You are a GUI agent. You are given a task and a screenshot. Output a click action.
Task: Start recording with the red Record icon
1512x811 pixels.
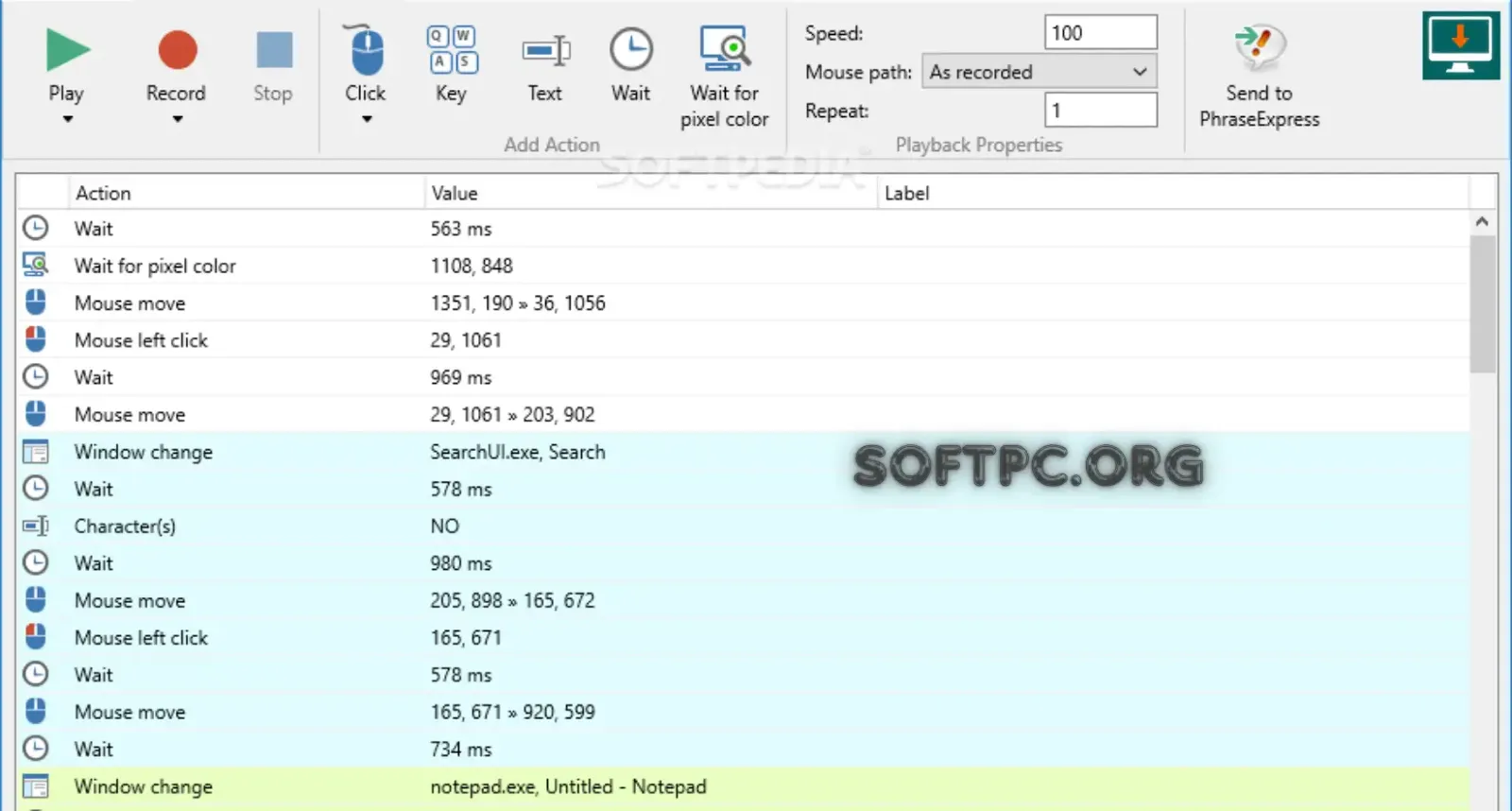point(177,50)
